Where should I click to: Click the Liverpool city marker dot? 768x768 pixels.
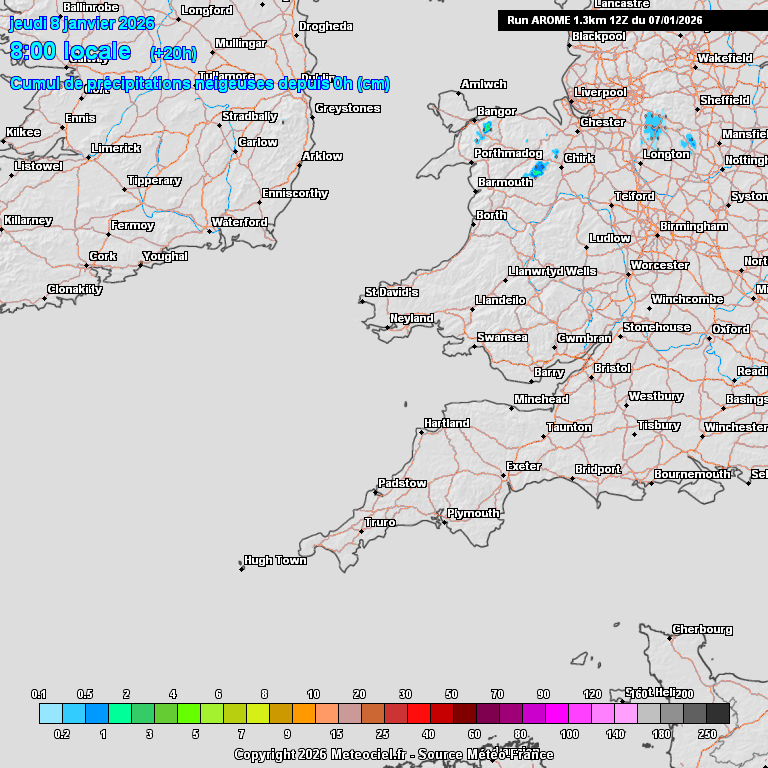(x=571, y=101)
